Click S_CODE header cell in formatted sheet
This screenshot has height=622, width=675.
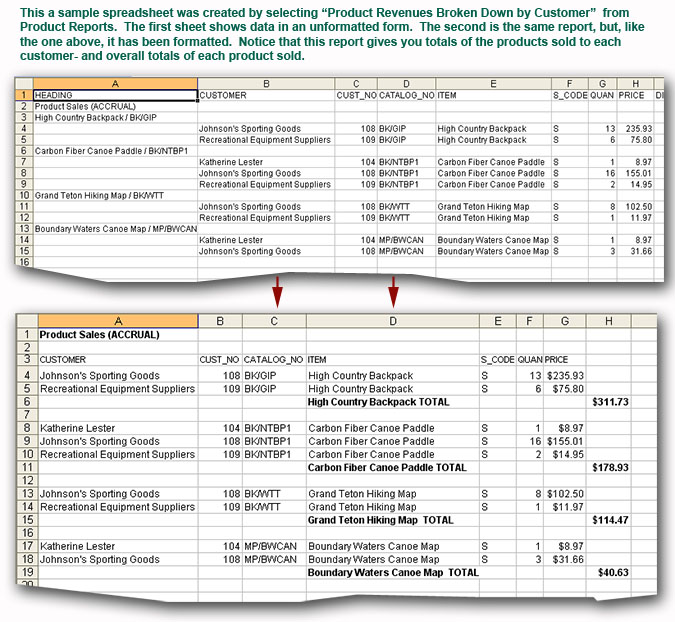[497, 359]
